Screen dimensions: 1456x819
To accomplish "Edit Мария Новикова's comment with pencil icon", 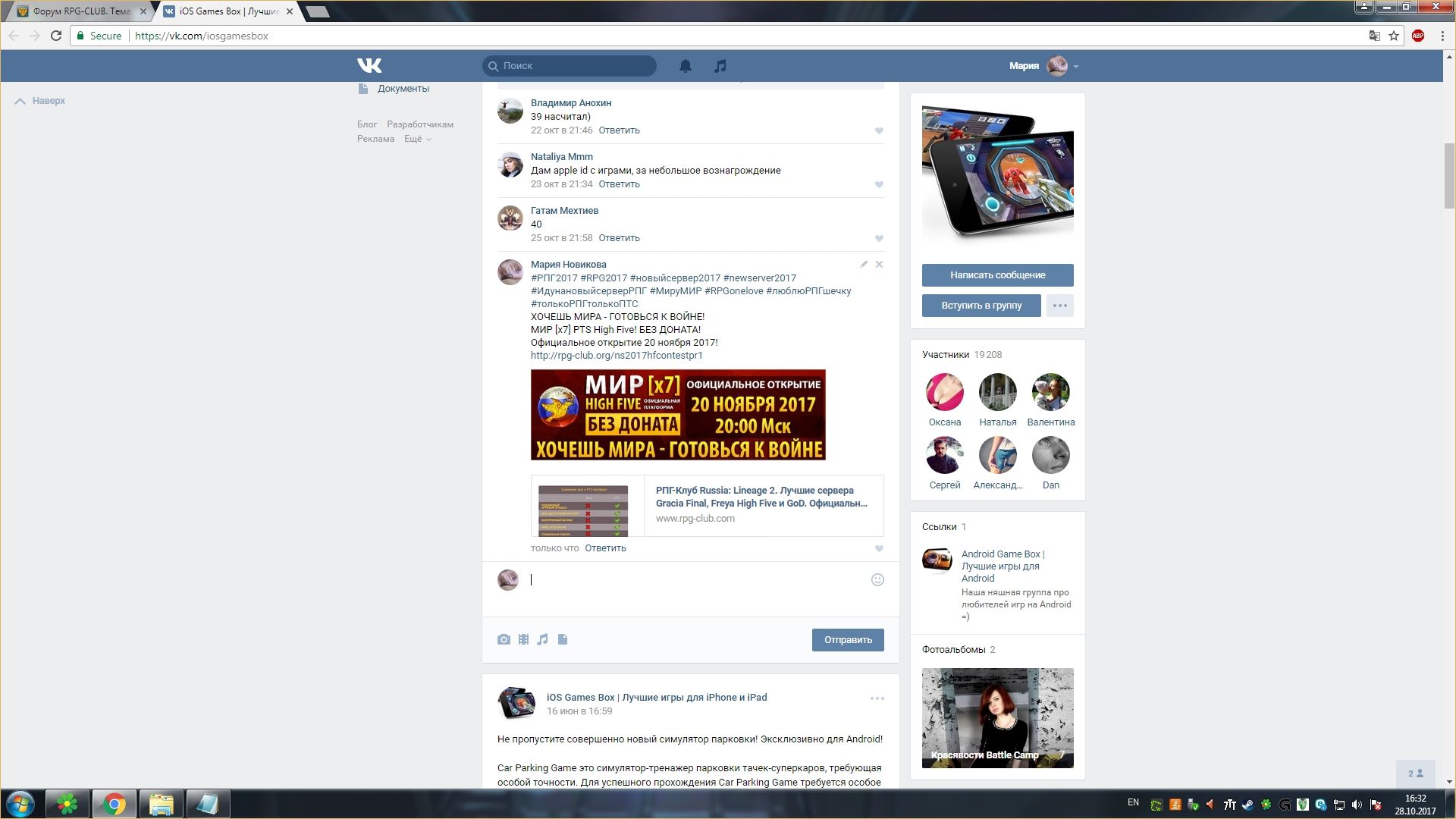I will coord(864,265).
